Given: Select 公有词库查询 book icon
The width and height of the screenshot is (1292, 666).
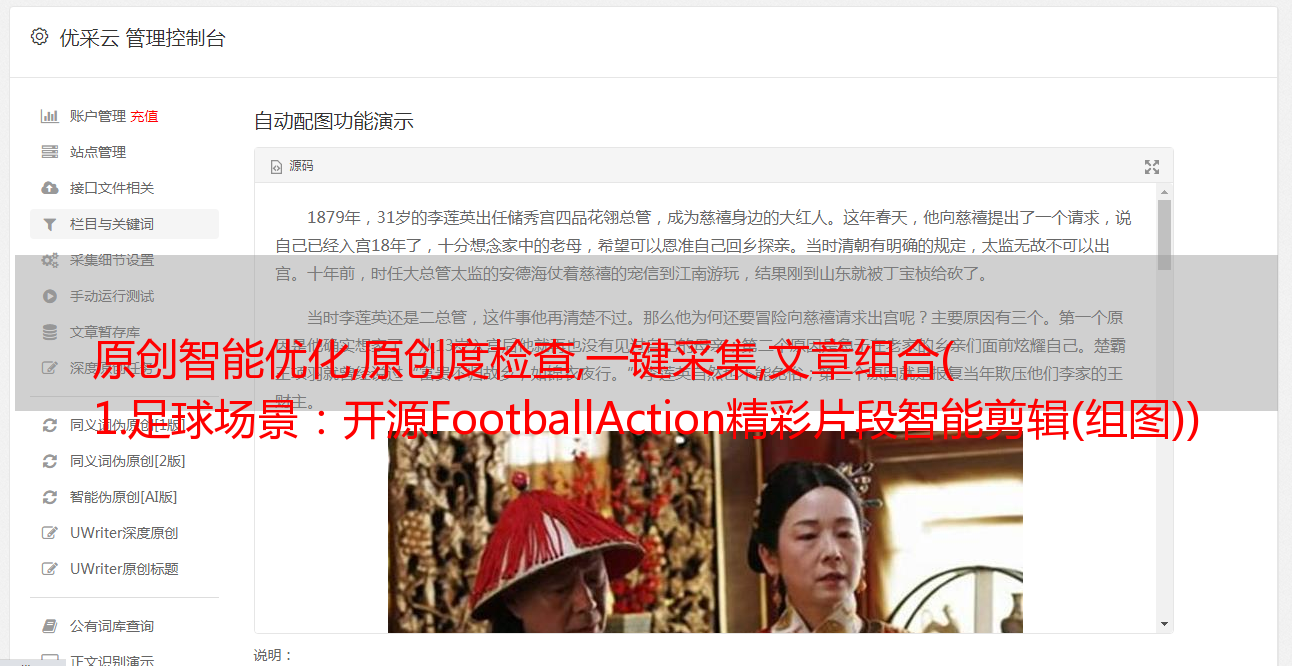Looking at the screenshot, I should coord(49,626).
